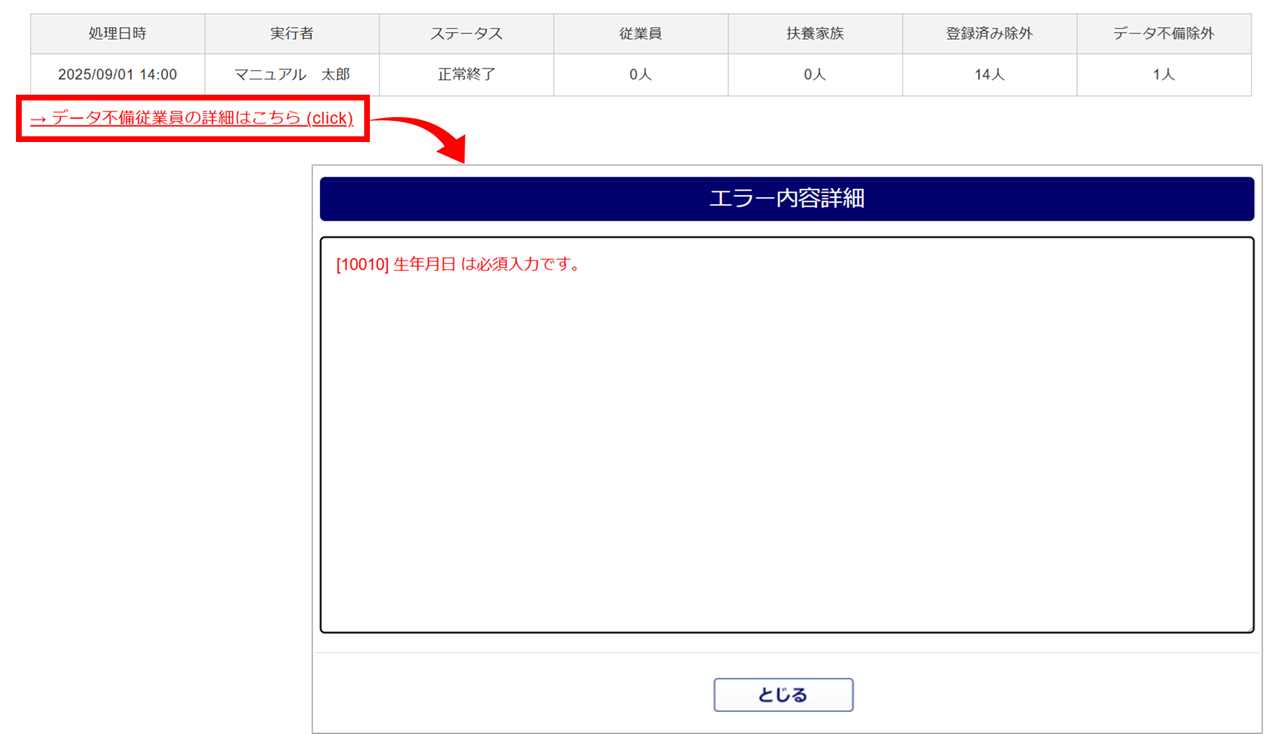
Task: Click the とじる button
Action: click(x=783, y=695)
